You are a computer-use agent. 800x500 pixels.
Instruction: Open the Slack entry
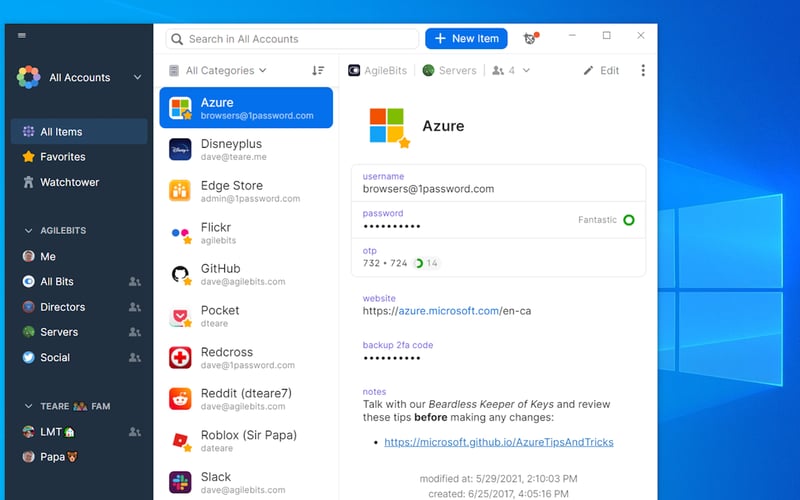pos(246,483)
